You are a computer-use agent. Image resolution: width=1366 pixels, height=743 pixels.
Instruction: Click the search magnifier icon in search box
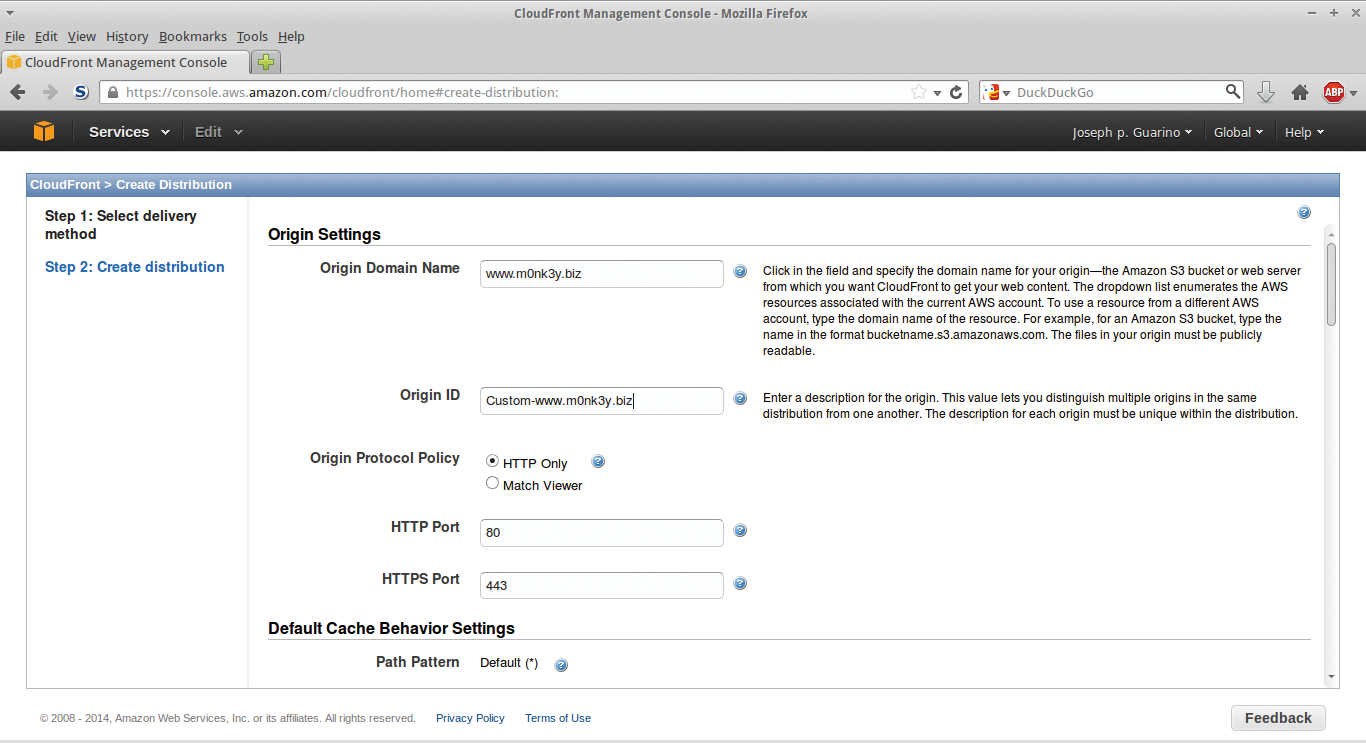[x=1233, y=92]
